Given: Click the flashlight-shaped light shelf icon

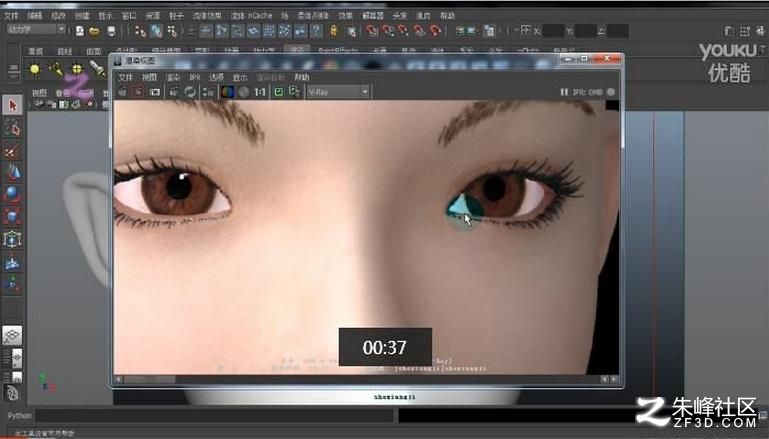Looking at the screenshot, I should (97, 69).
